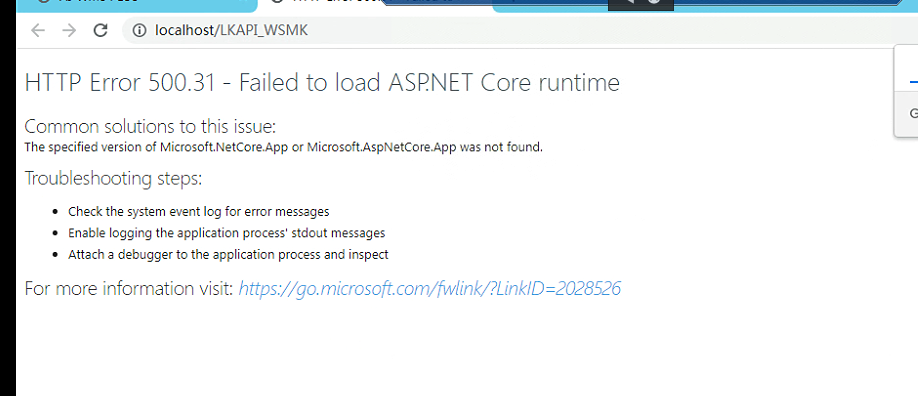Click the 'specified version of Microsoft.NetCore.App' message
918x396 pixels.
[283, 147]
